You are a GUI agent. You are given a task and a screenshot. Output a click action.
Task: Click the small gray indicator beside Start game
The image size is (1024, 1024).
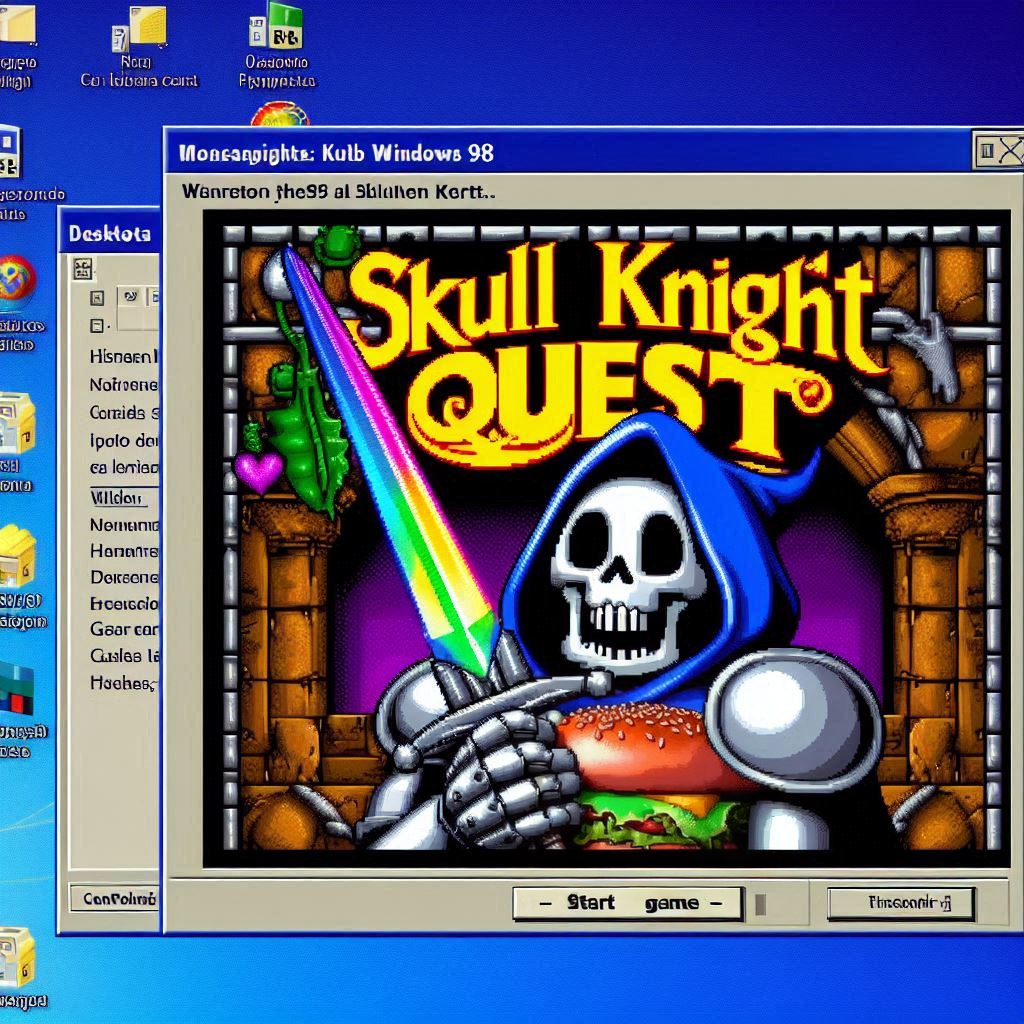click(760, 904)
